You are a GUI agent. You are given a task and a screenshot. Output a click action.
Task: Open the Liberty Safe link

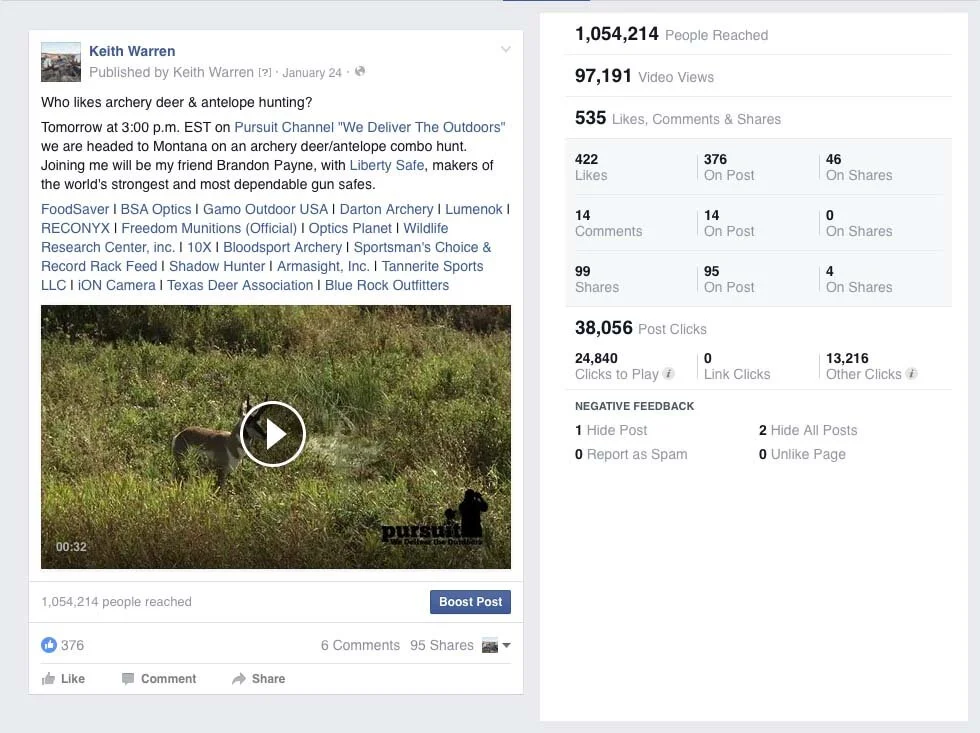387,166
